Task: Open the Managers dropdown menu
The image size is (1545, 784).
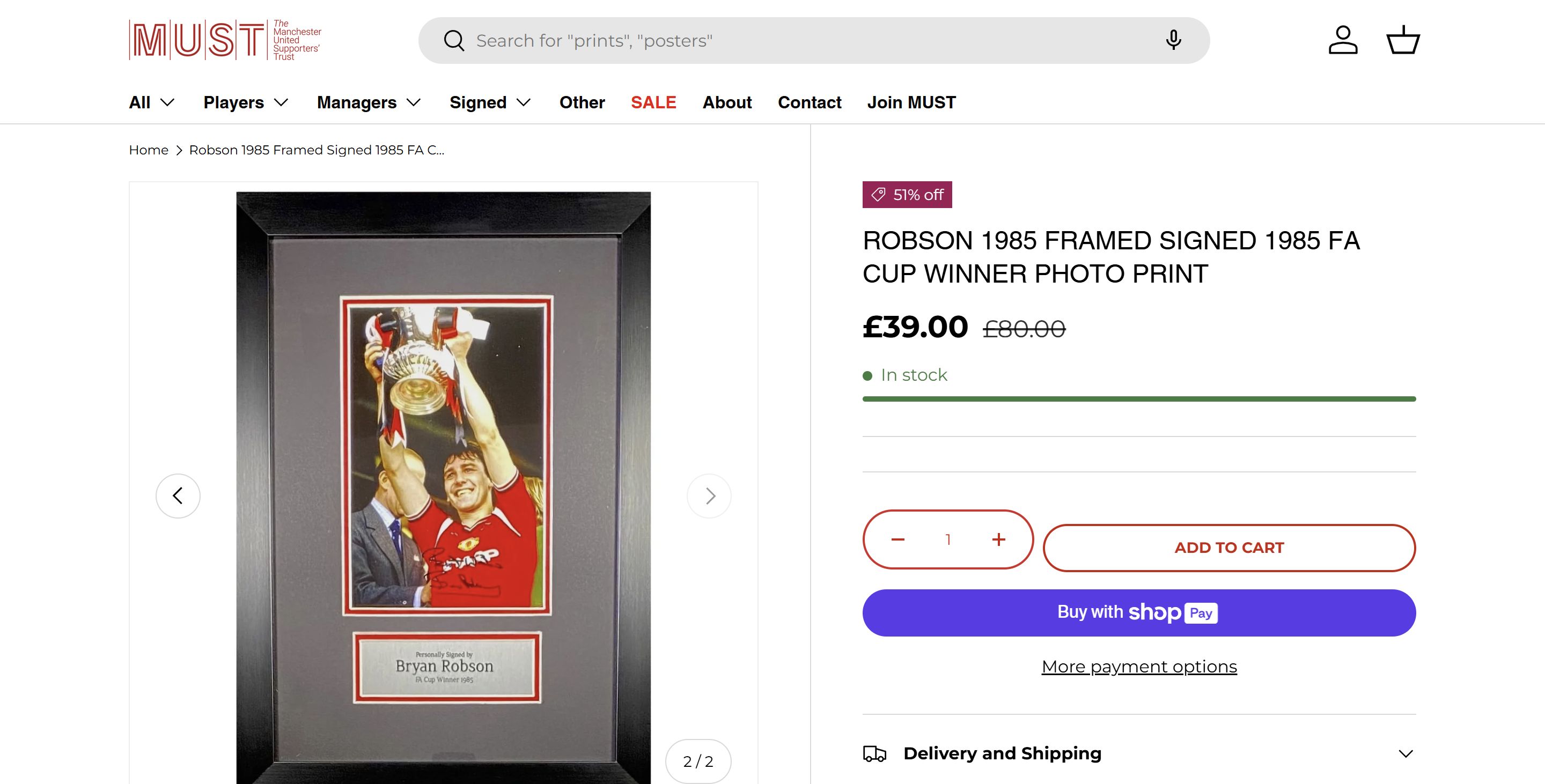Action: pos(368,102)
